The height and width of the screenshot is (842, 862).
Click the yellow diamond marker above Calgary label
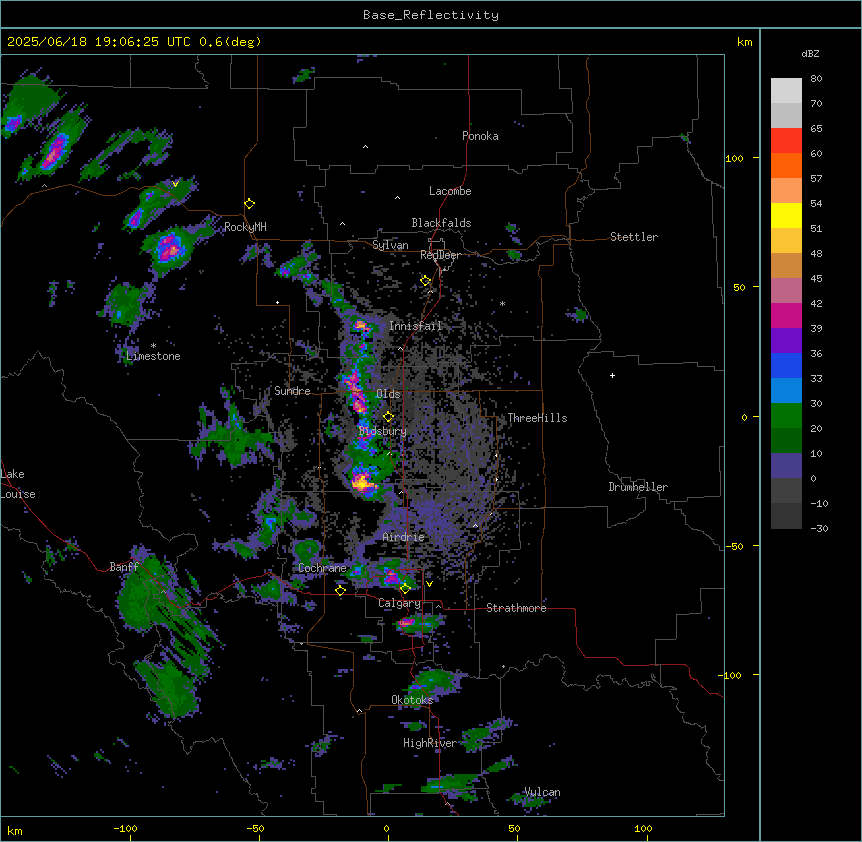405,589
